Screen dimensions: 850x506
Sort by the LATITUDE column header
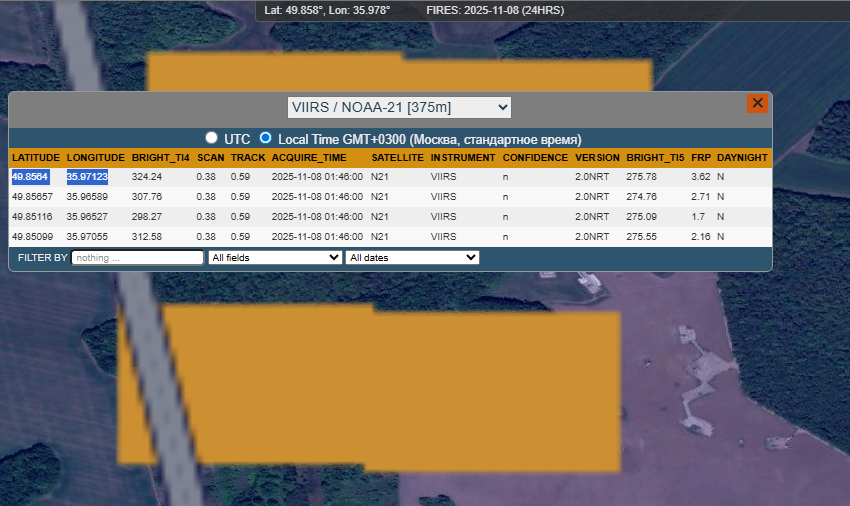pos(36,158)
